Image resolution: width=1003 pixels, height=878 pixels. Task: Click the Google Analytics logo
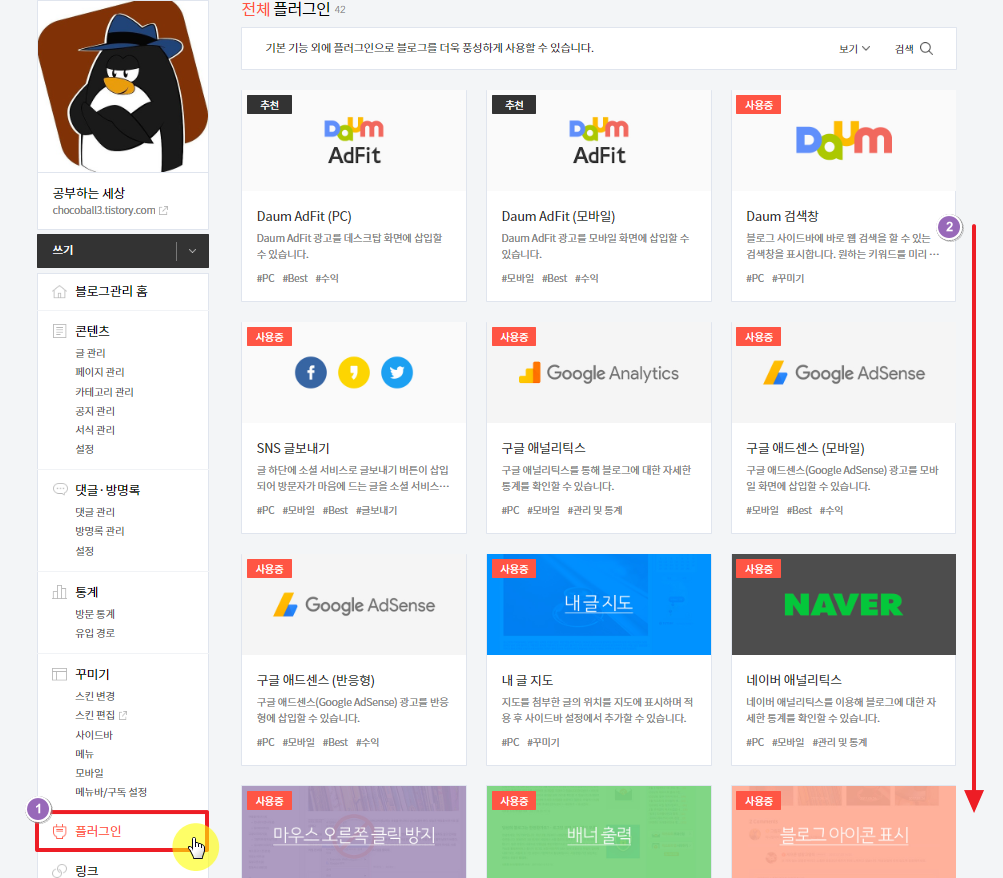[x=599, y=373]
